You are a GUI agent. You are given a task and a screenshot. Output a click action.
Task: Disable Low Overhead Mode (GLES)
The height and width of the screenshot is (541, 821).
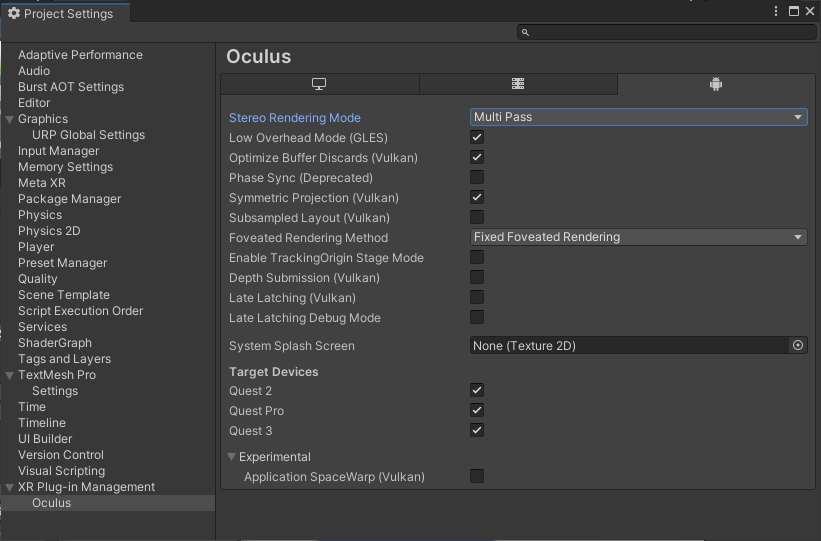(477, 137)
